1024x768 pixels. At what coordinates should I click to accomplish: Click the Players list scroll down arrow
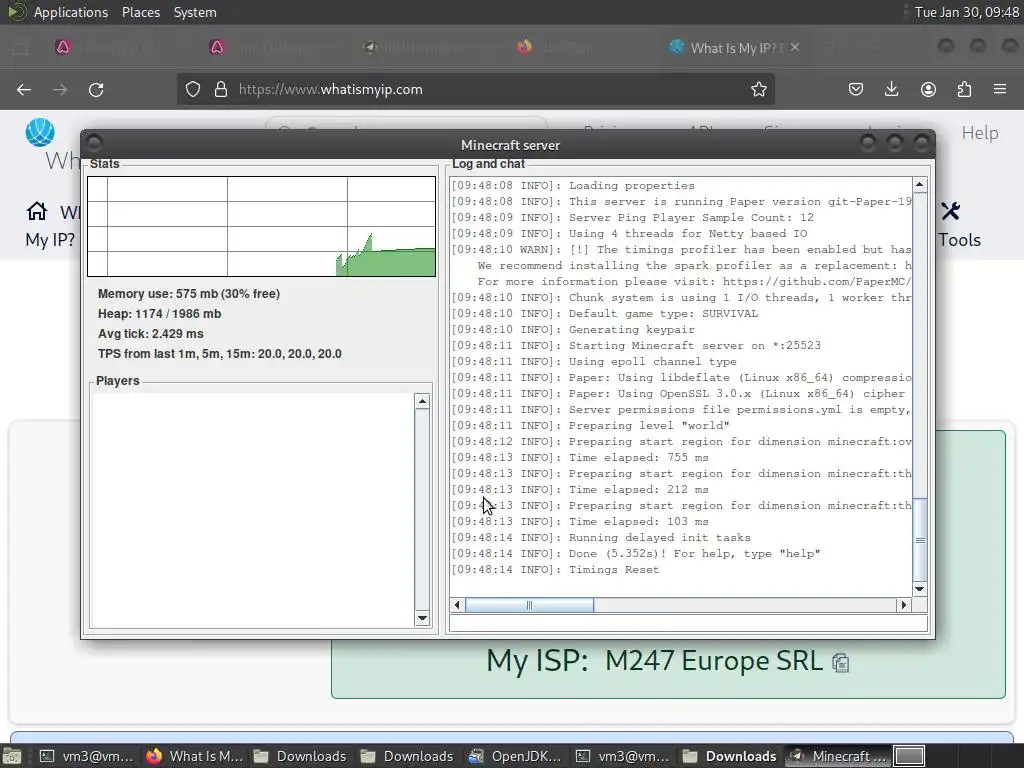[422, 618]
